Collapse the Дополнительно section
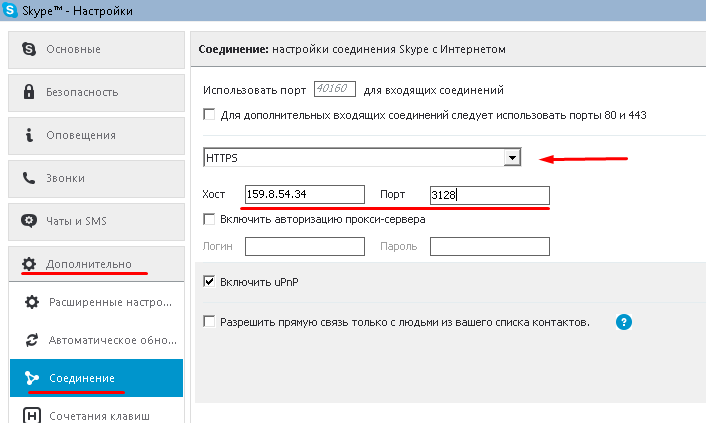 [96, 264]
